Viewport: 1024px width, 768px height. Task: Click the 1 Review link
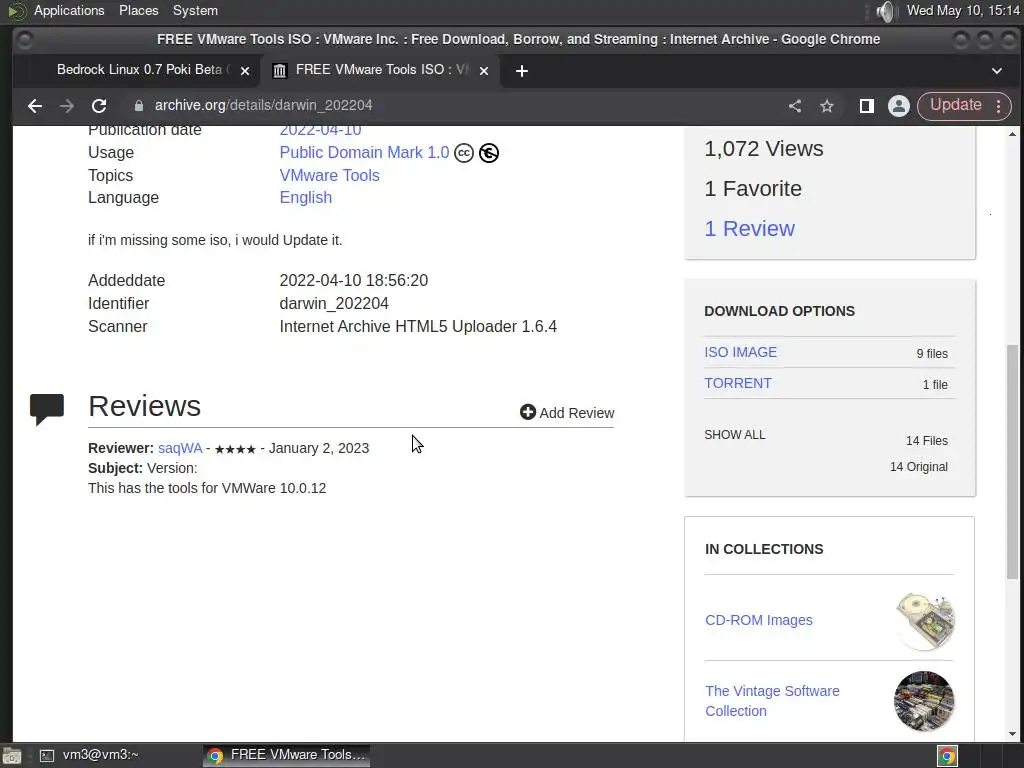point(750,229)
